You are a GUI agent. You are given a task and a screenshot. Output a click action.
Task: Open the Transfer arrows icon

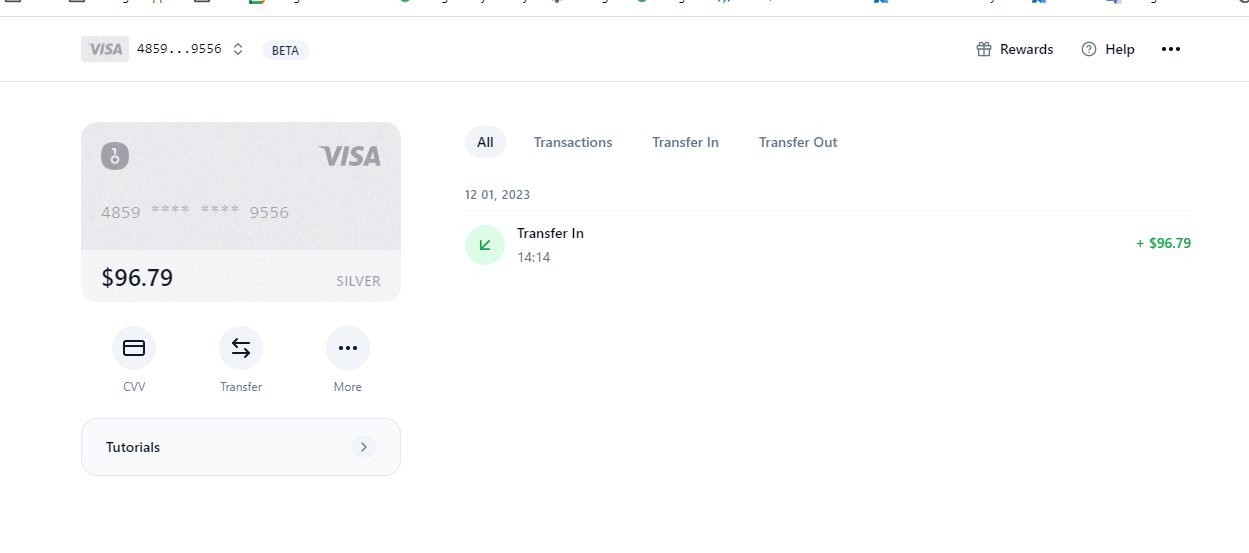pyautogui.click(x=241, y=348)
